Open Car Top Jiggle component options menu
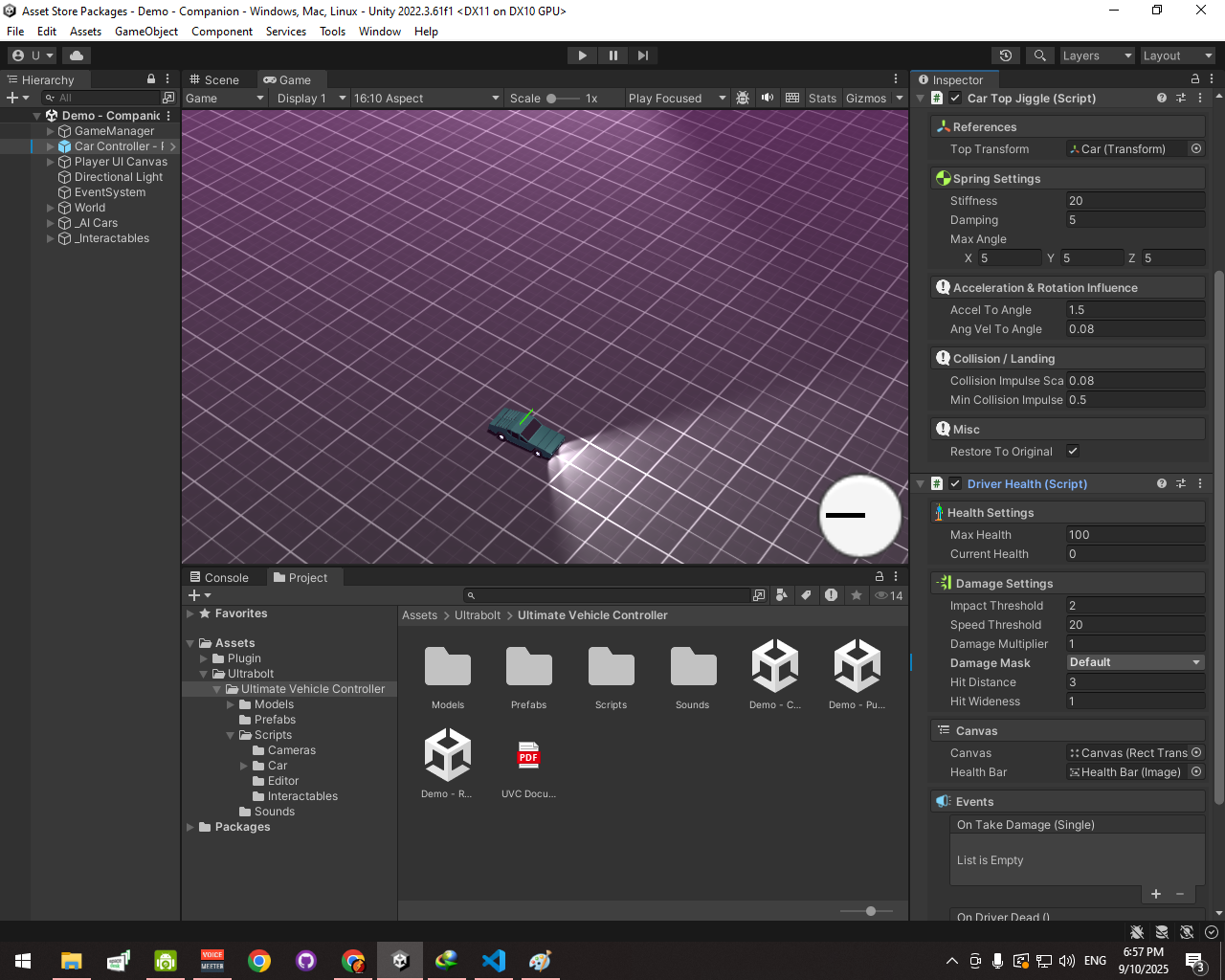 (x=1200, y=98)
